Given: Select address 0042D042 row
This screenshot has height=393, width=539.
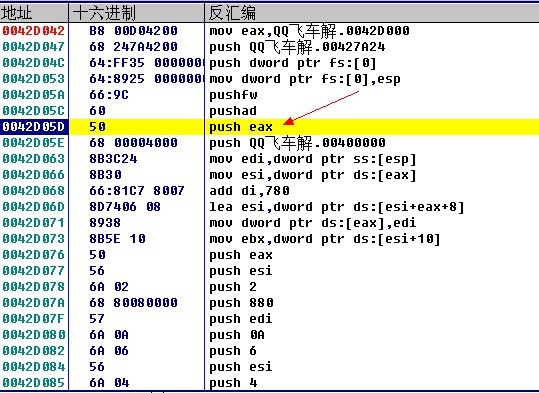Looking at the screenshot, I should coord(33,31).
